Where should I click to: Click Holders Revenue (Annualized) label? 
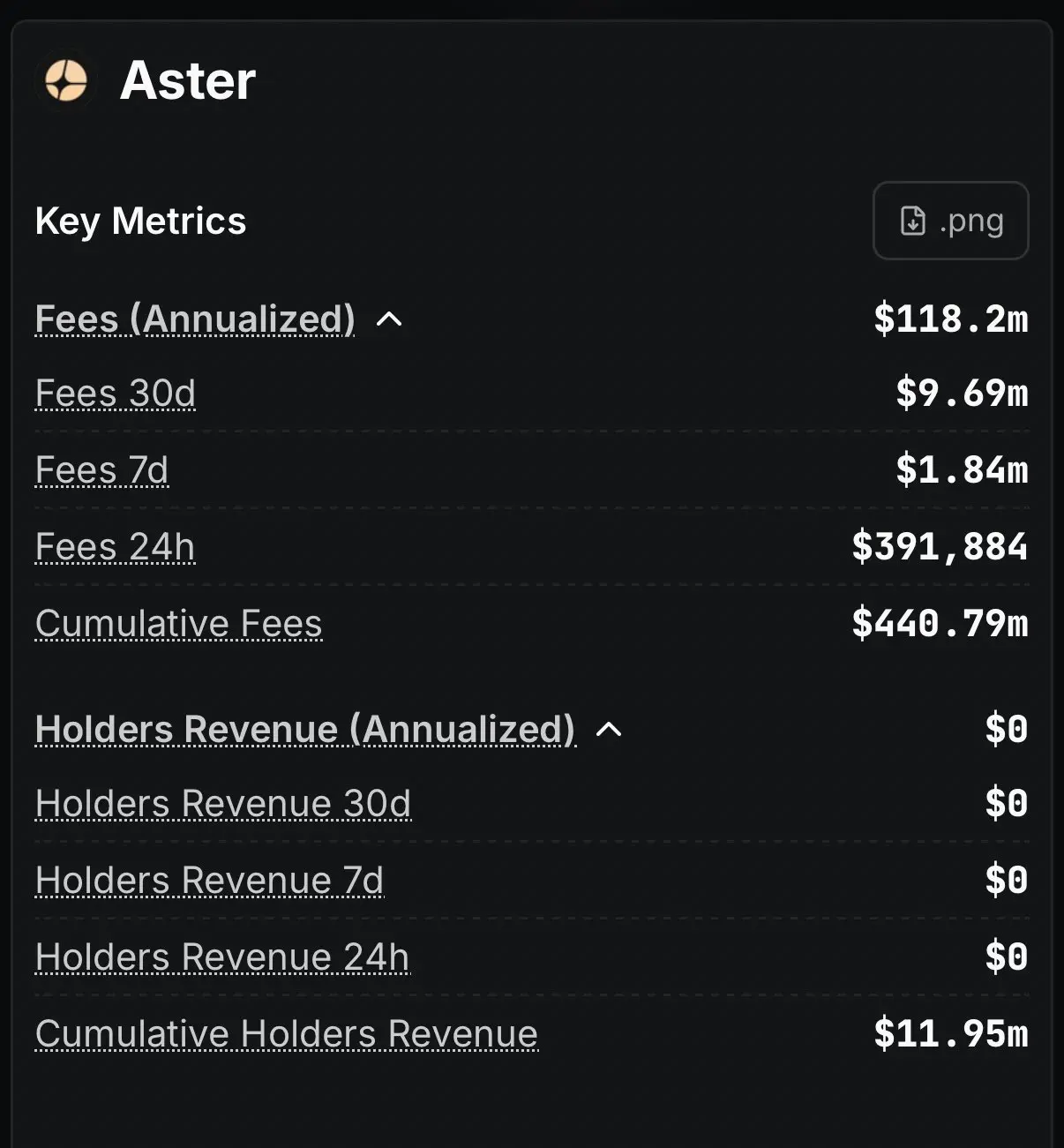(305, 730)
